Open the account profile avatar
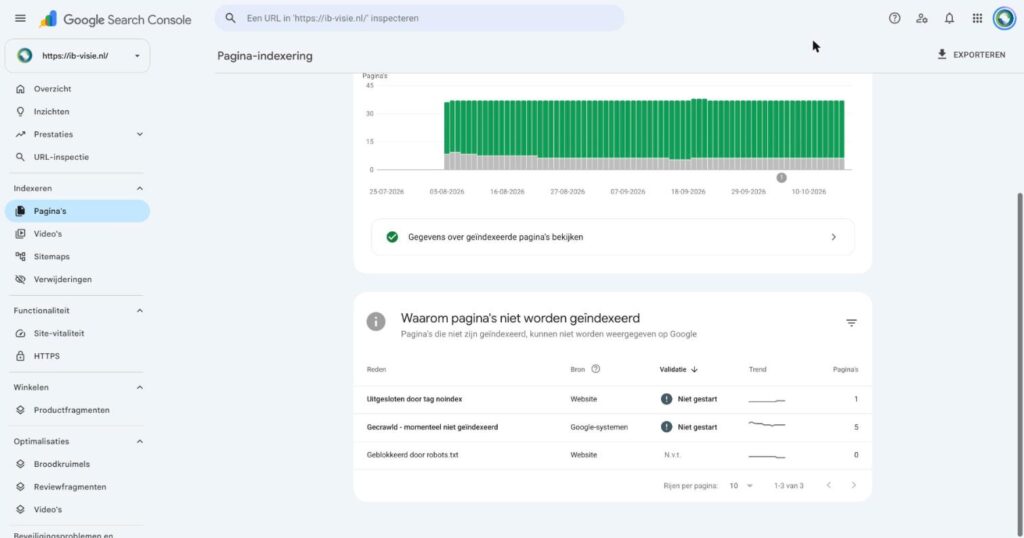This screenshot has height=538, width=1024. 1004,18
